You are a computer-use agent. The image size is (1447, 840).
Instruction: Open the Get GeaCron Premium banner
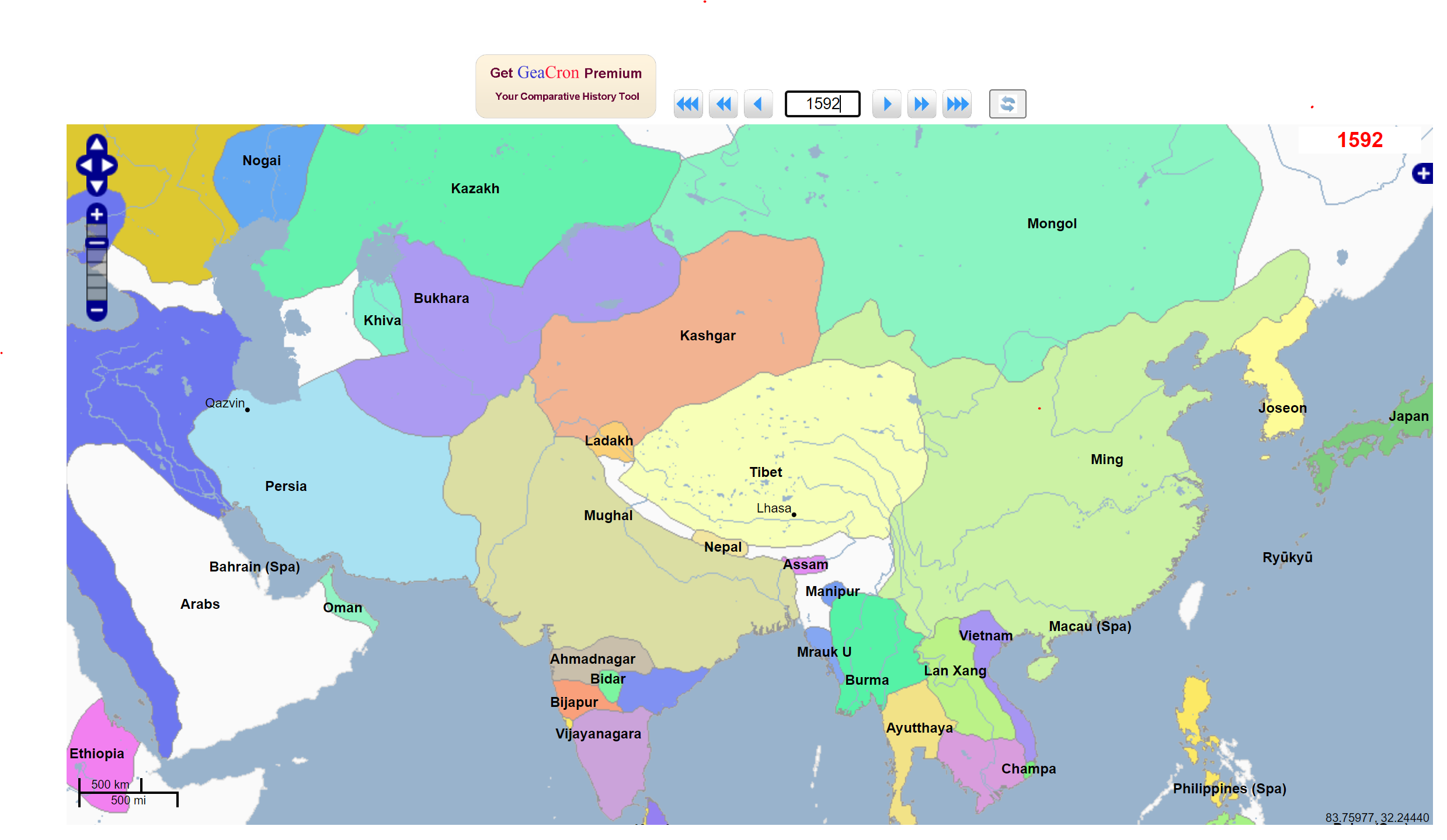(565, 86)
